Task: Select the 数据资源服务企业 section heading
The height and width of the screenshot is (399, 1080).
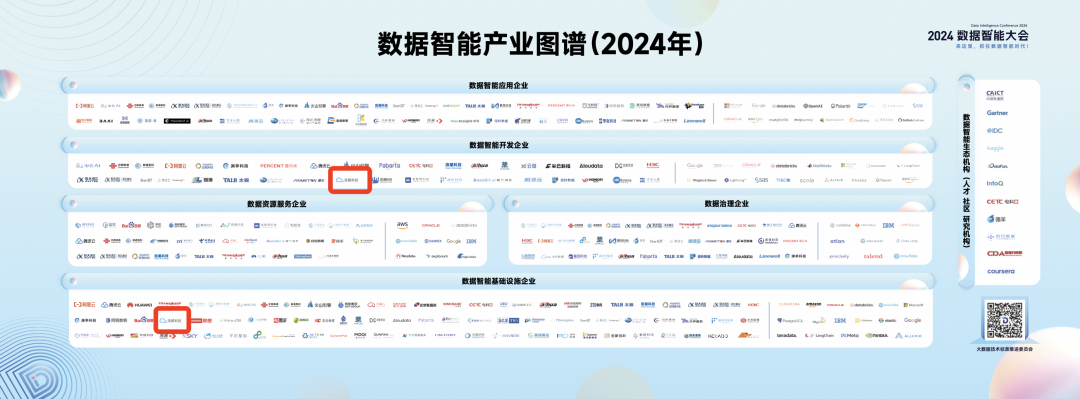Action: coord(277,204)
